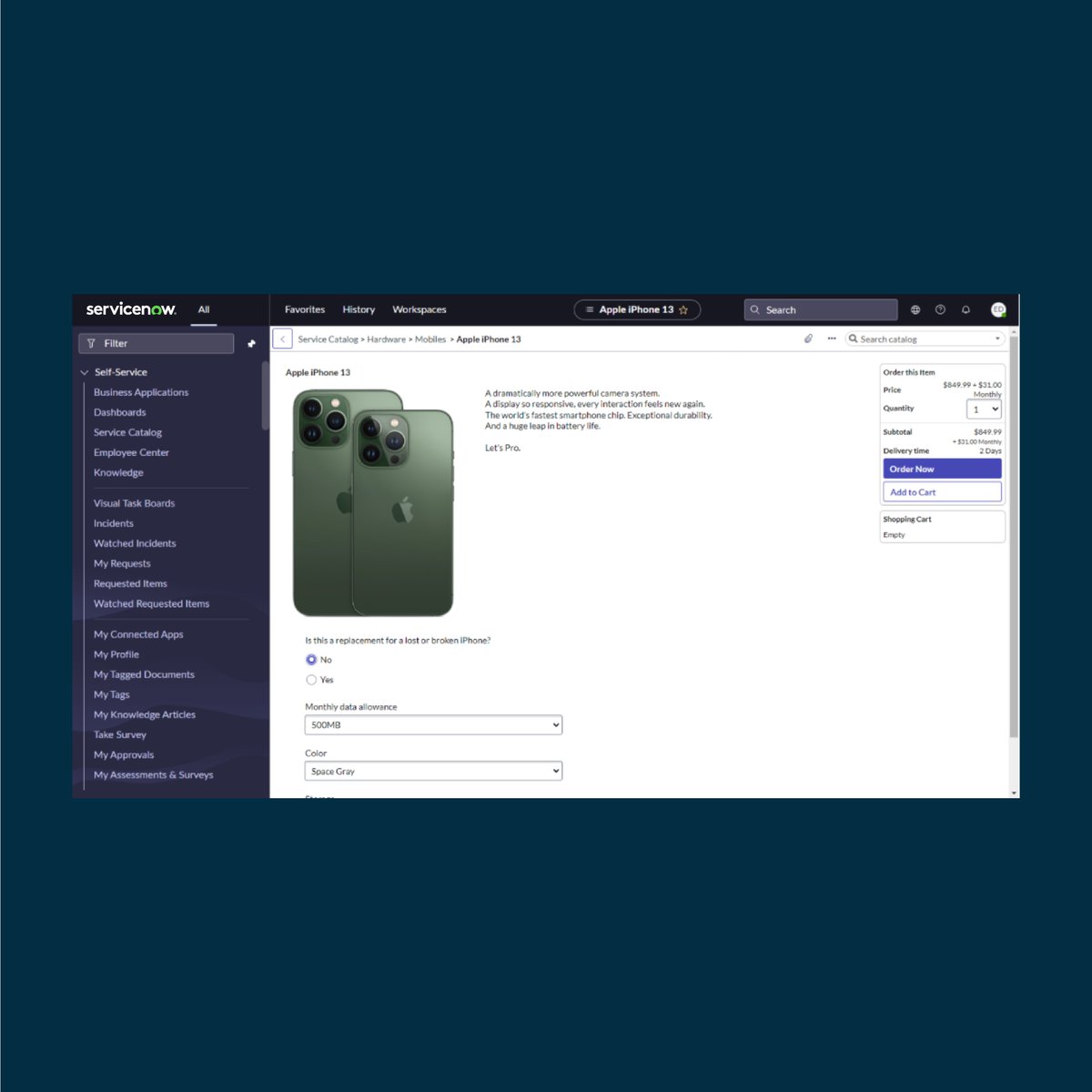This screenshot has height=1092, width=1092.
Task: Open the All menu tab
Action: pyautogui.click(x=204, y=309)
